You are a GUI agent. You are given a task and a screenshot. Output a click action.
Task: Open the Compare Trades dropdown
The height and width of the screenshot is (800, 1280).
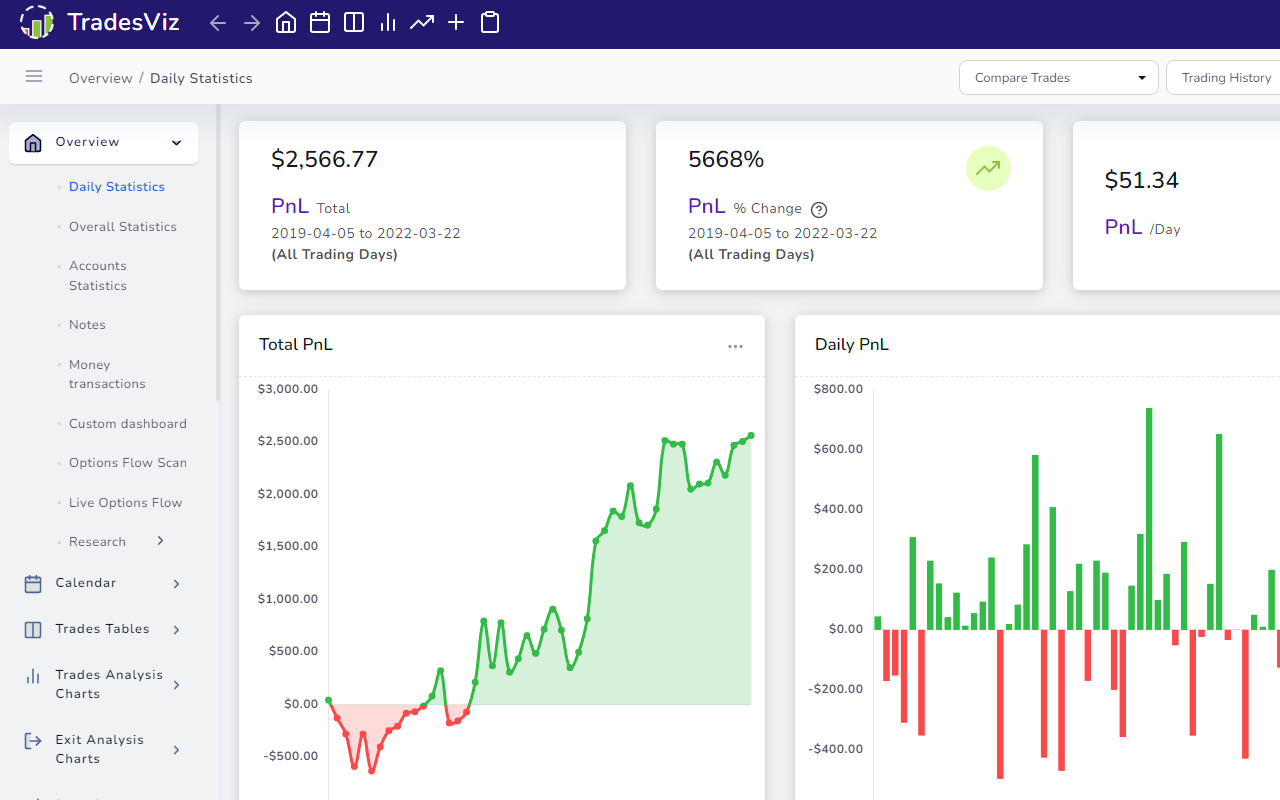(1058, 77)
